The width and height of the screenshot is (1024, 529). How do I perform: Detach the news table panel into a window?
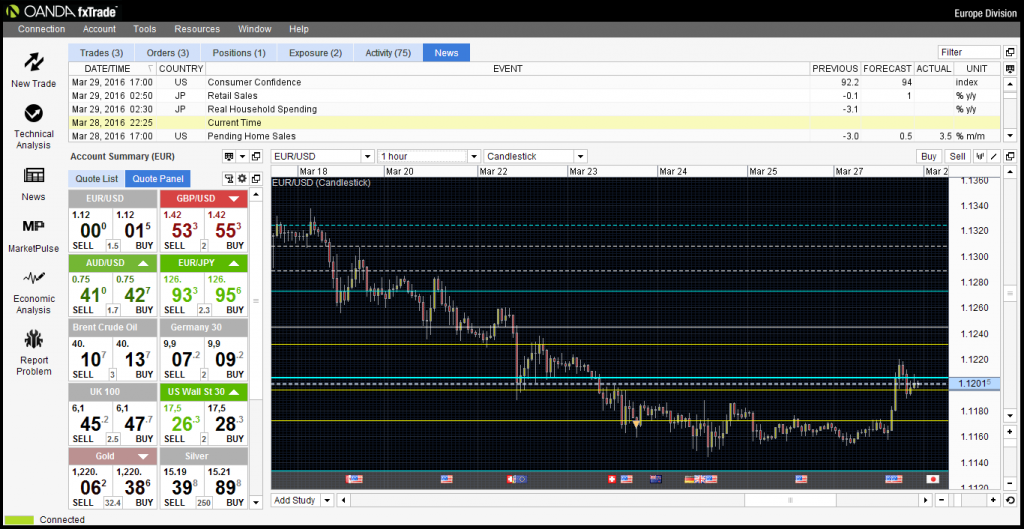tap(1010, 52)
